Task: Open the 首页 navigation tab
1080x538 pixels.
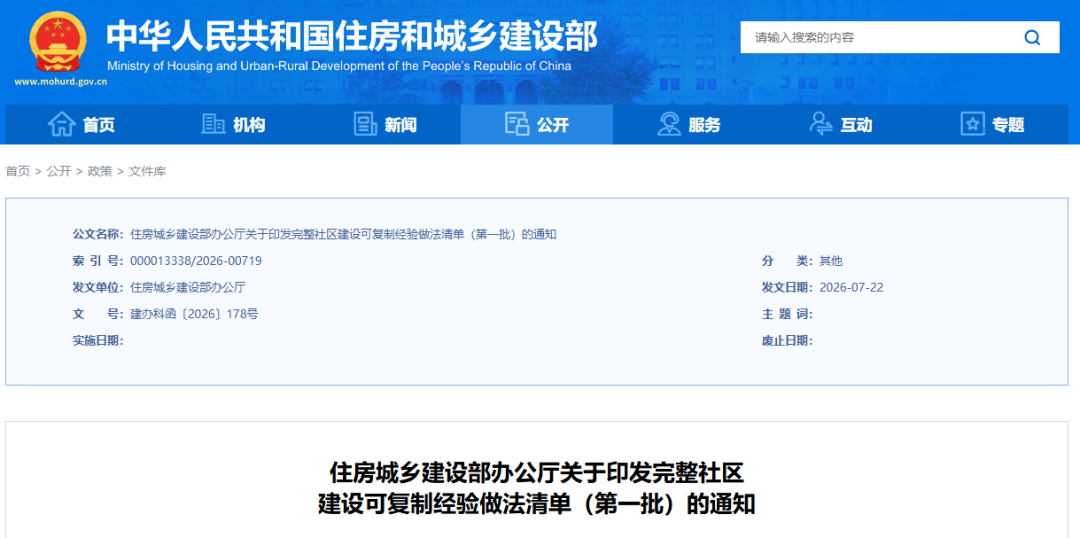Action: (81, 125)
